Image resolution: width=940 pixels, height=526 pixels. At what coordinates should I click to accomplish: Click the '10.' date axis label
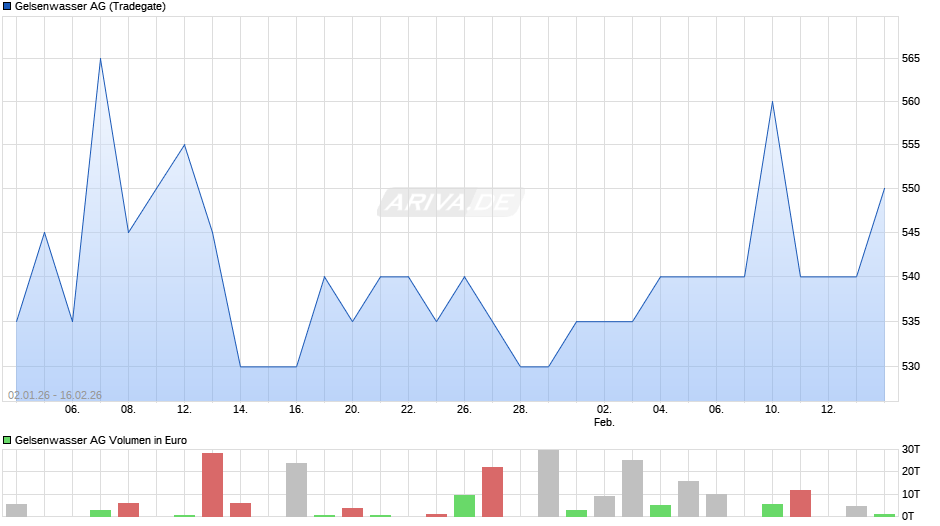[772, 410]
